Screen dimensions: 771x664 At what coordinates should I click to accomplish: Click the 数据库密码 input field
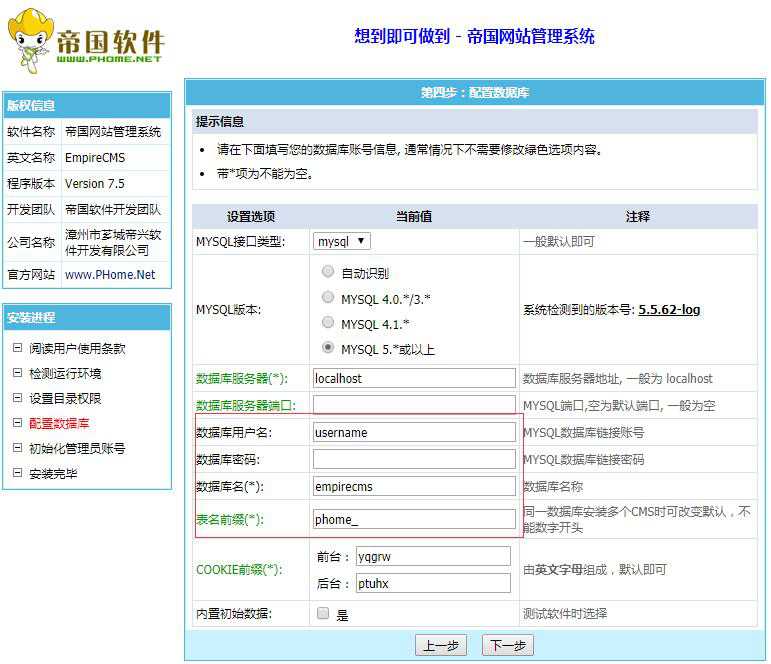414,459
